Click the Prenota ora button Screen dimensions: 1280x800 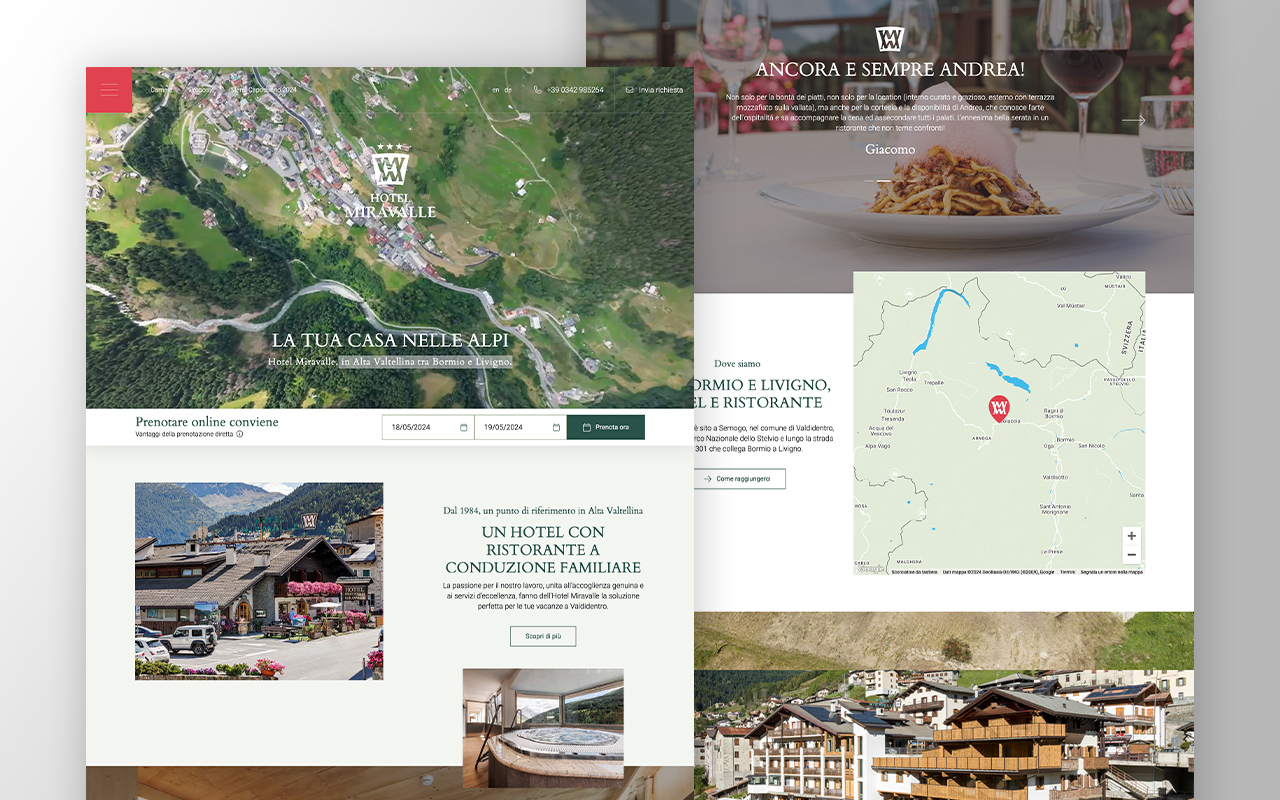(605, 427)
